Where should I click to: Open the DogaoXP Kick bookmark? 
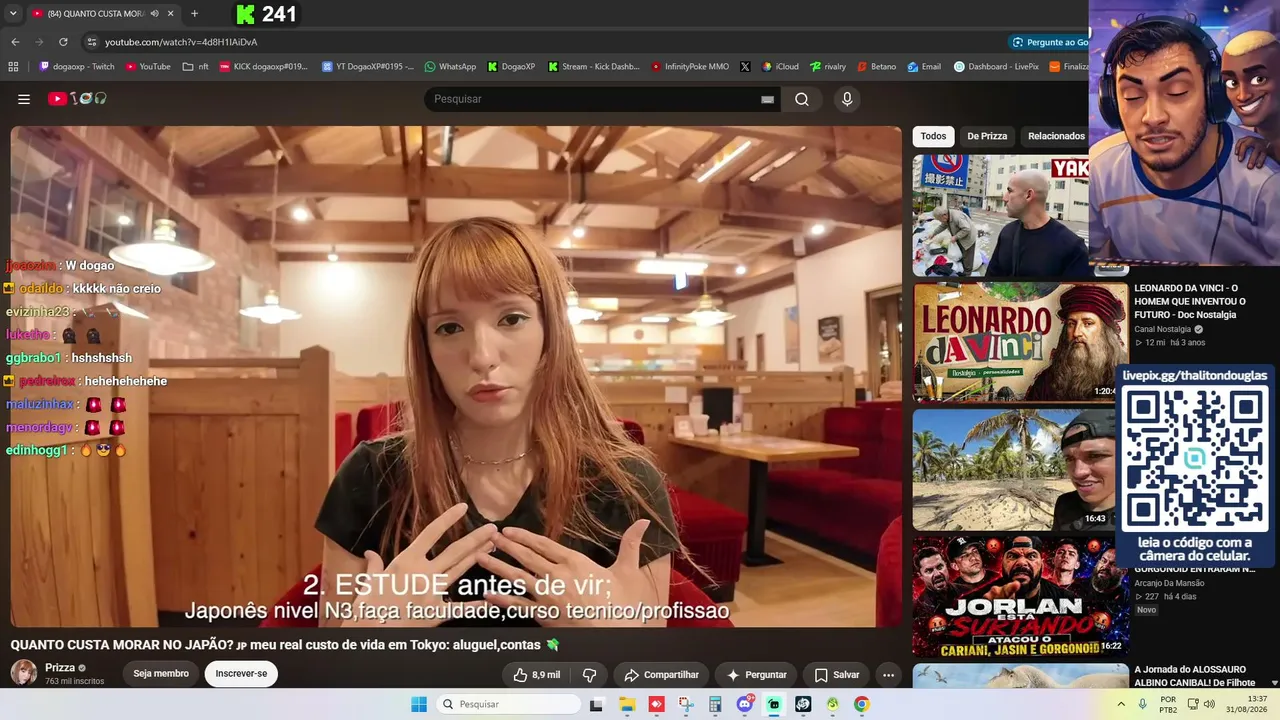coord(511,67)
